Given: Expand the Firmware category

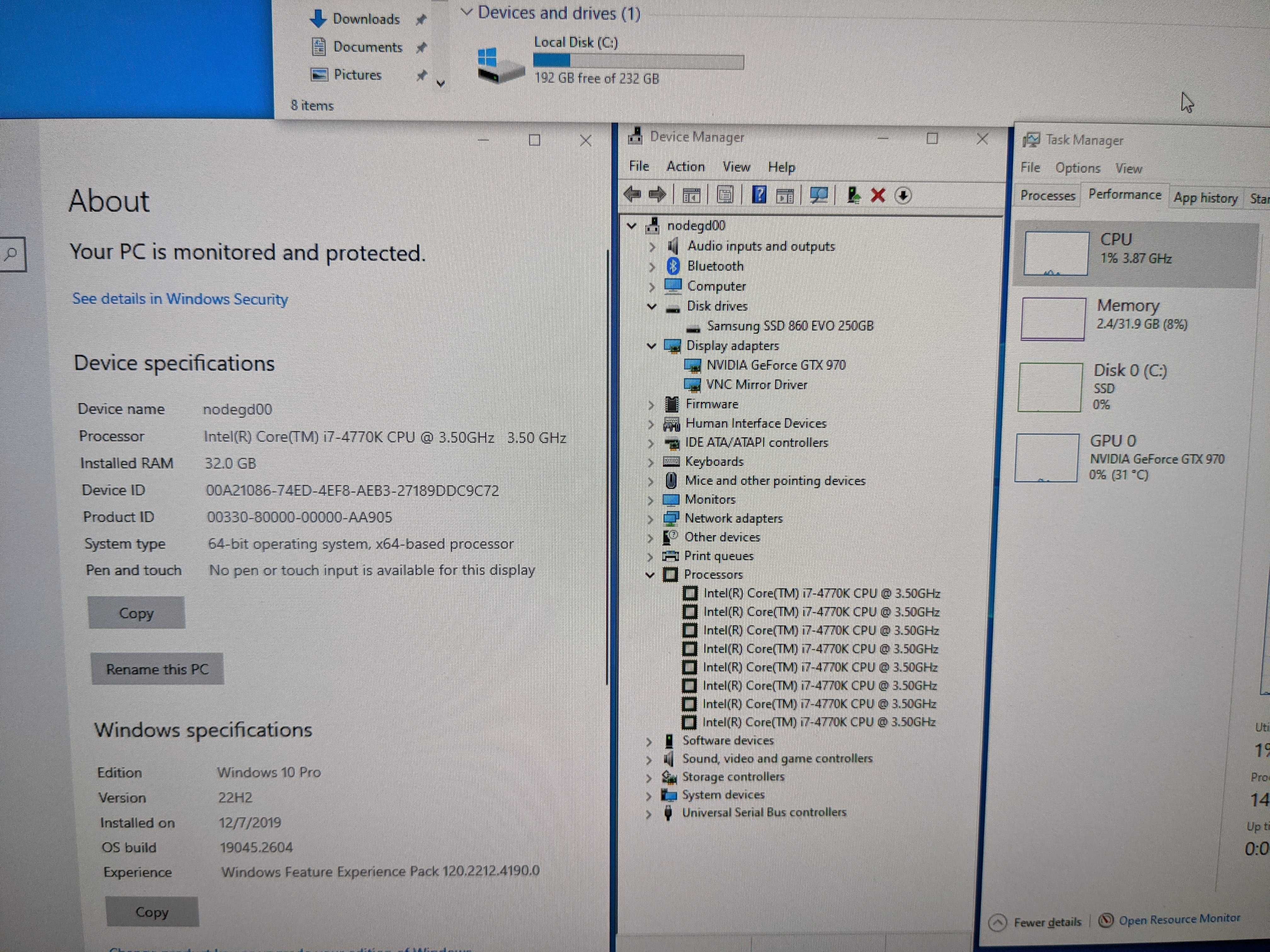Looking at the screenshot, I should (x=650, y=405).
